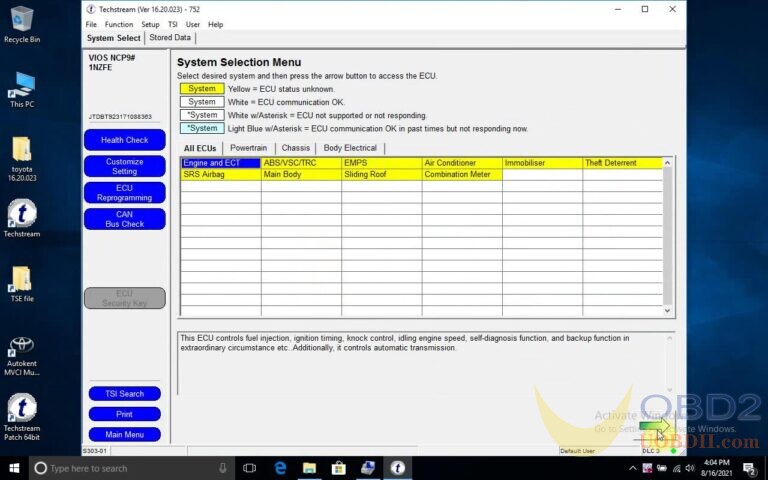The width and height of the screenshot is (768, 480).
Task: Click the microphone icon in search box
Action: click(223, 468)
